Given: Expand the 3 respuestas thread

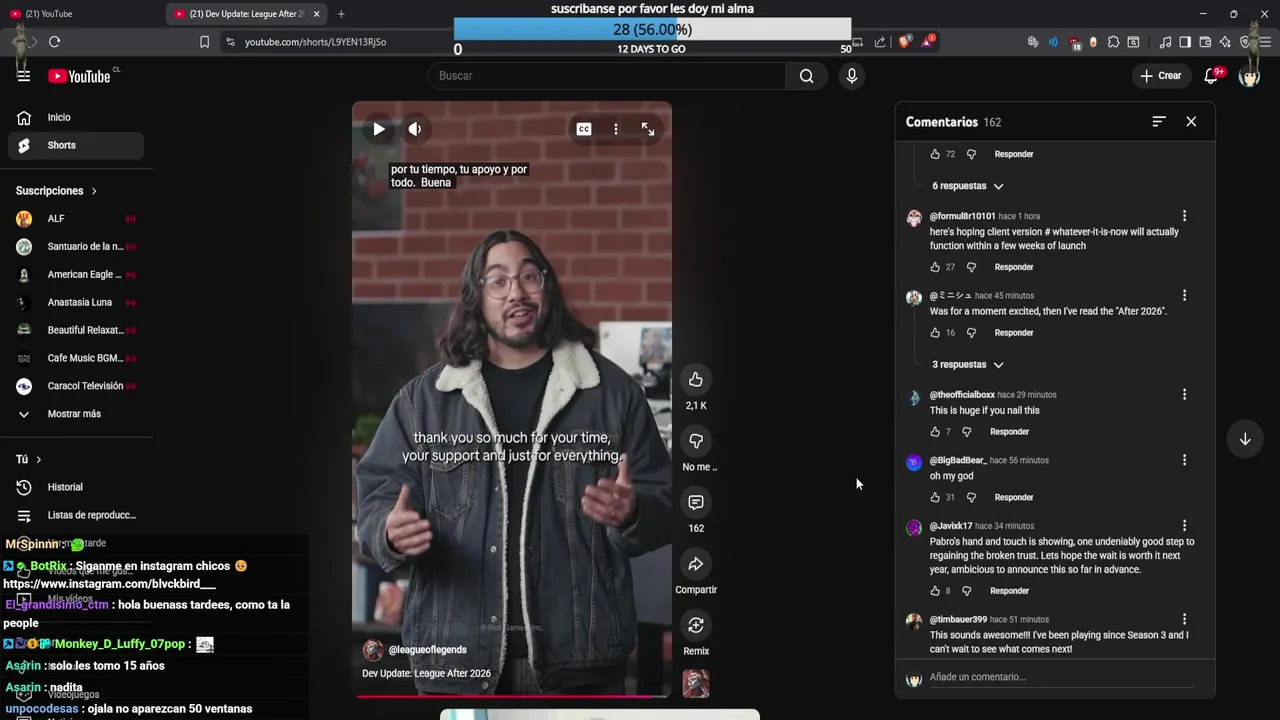Looking at the screenshot, I should 968,365.
